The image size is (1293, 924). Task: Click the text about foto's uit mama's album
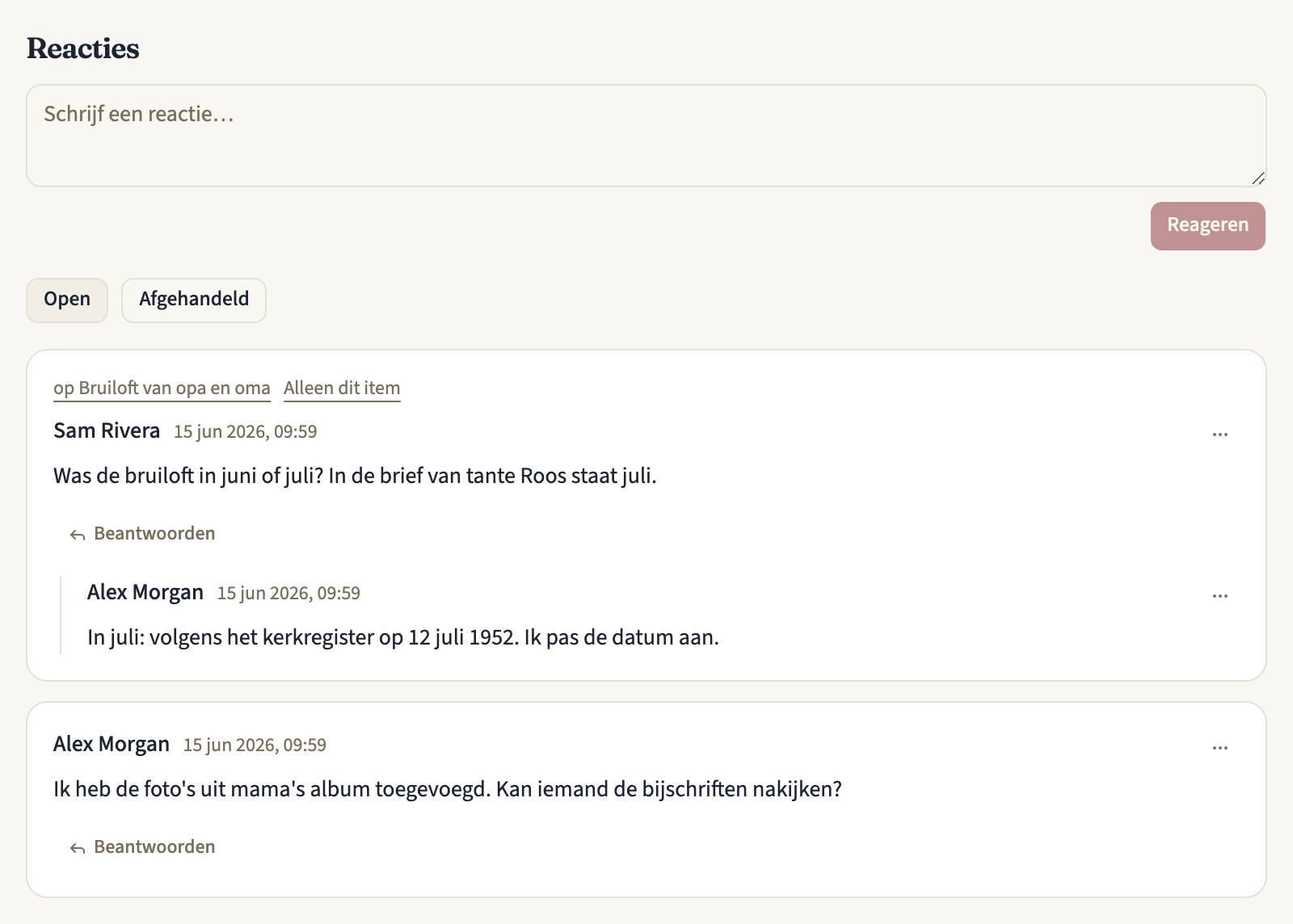pos(448,789)
